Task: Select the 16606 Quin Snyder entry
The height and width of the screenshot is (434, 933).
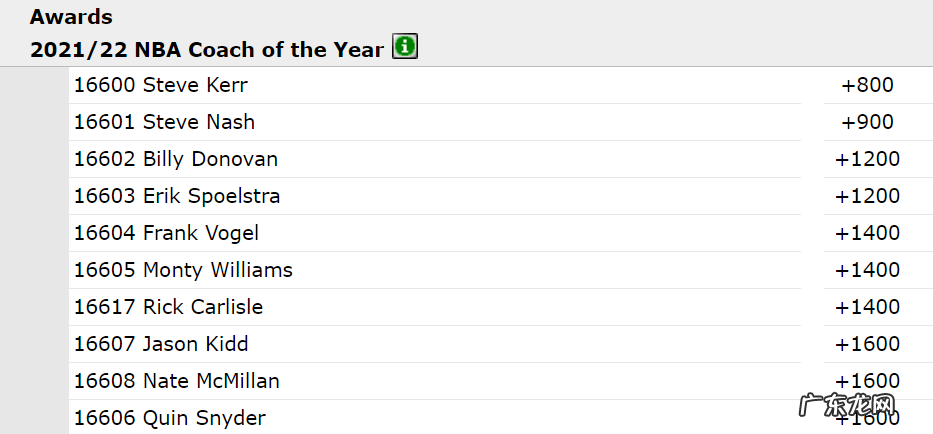Action: click(170, 418)
